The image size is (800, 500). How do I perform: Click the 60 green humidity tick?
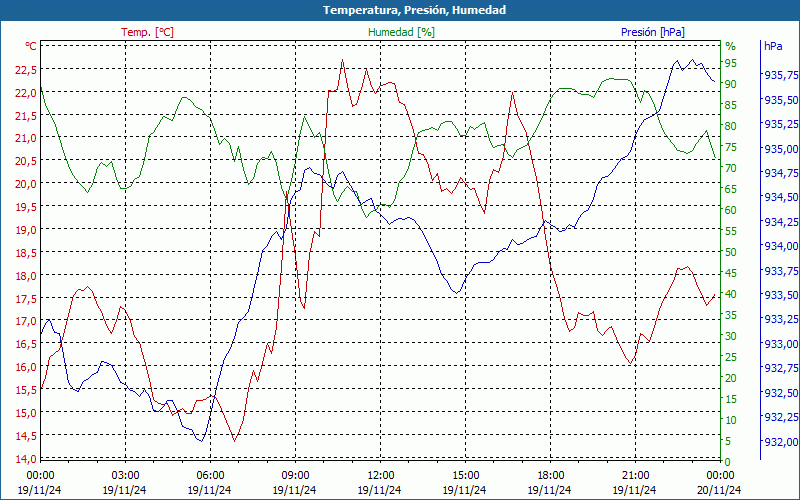click(731, 210)
